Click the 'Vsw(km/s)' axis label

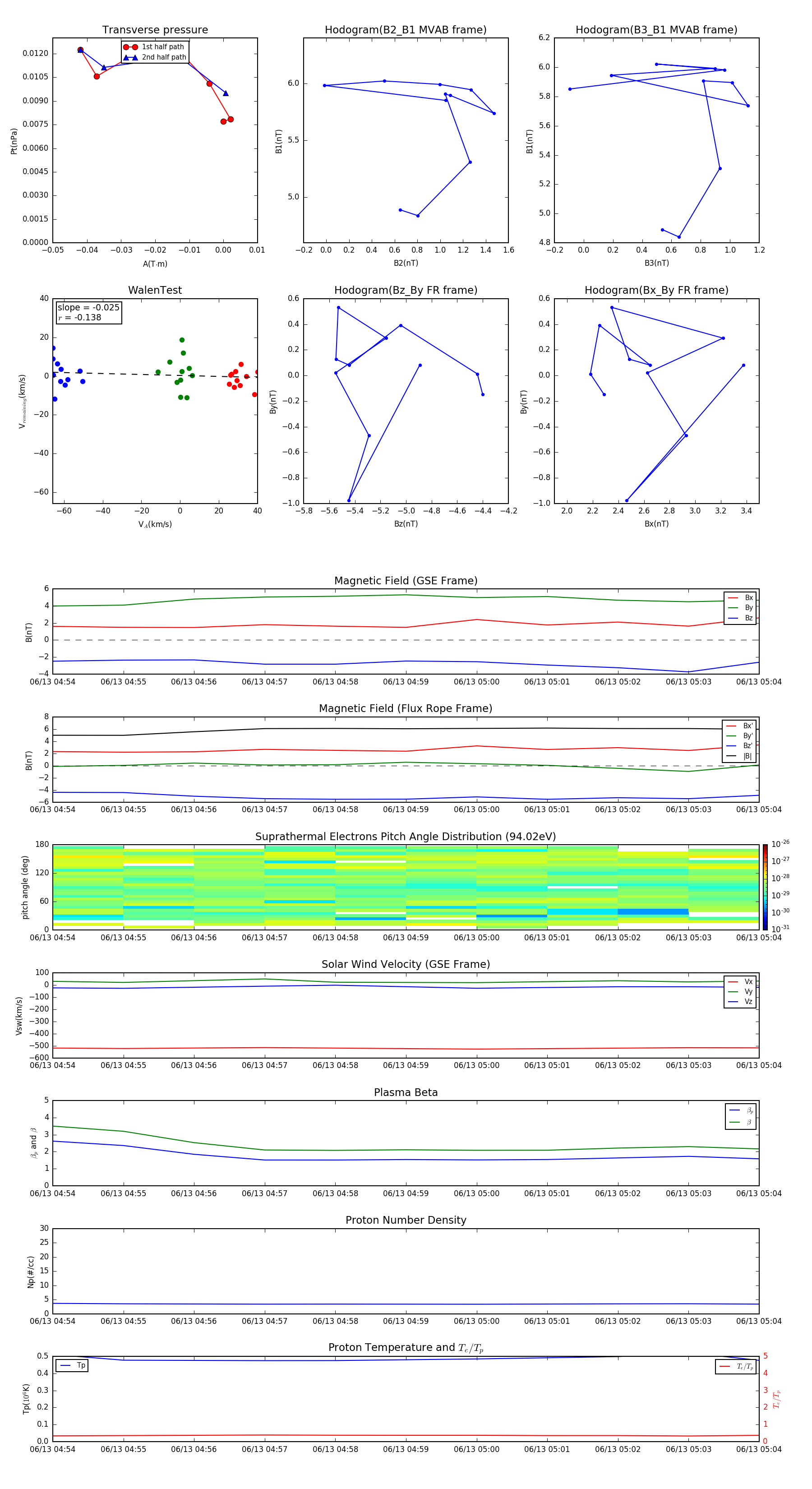[x=19, y=1016]
